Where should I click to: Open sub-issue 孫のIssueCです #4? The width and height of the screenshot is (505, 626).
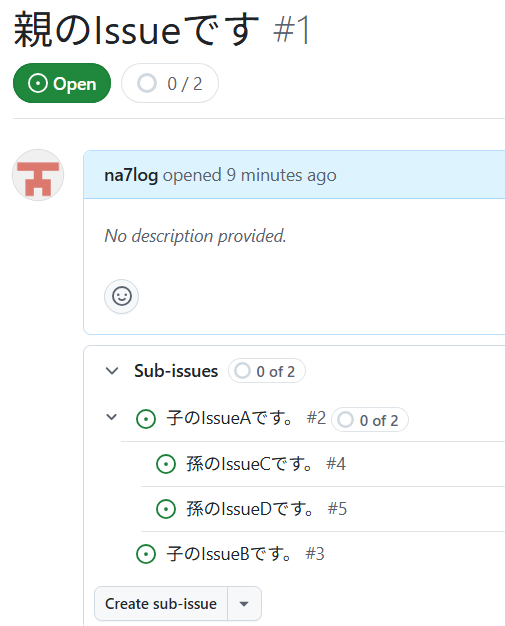(266, 464)
